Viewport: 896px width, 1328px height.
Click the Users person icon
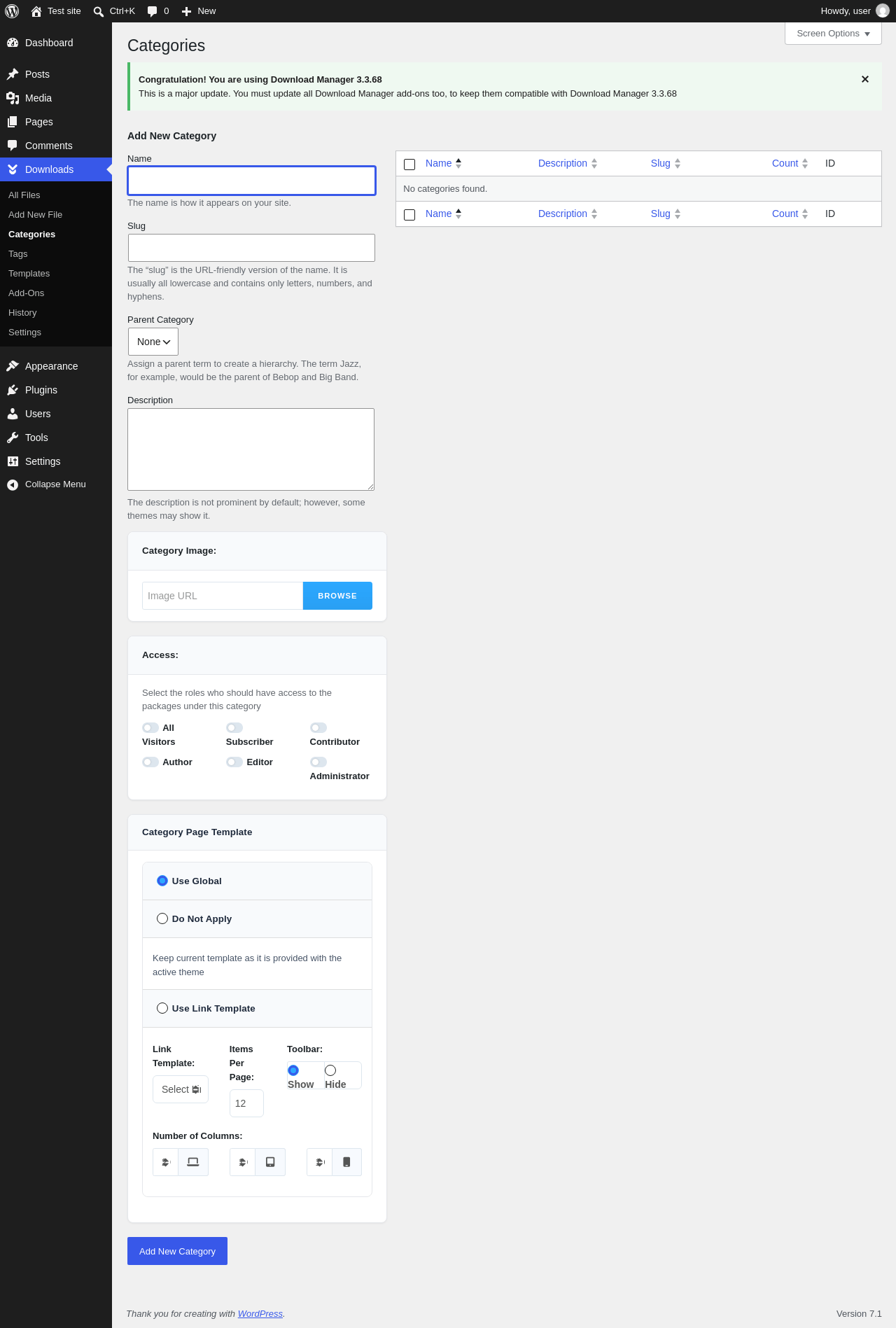(13, 414)
